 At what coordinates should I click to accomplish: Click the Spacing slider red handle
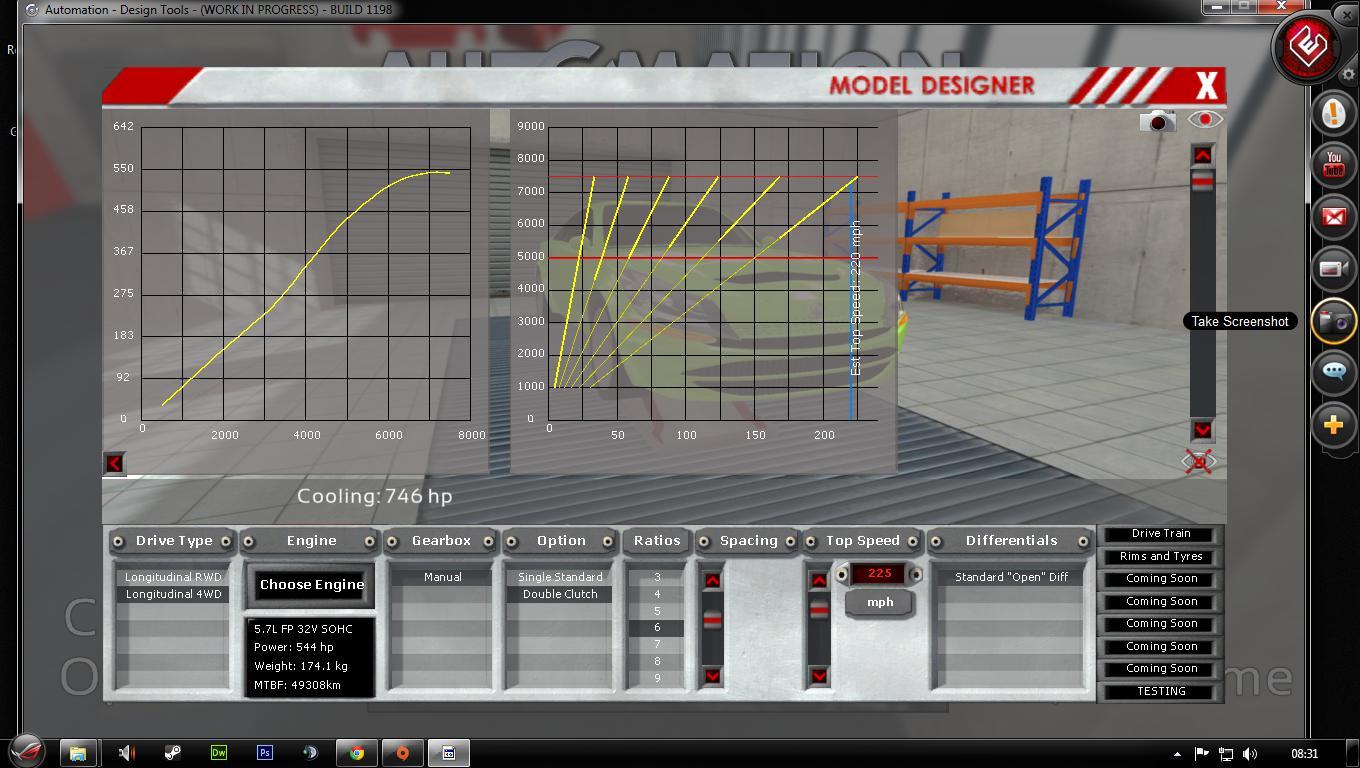click(712, 620)
